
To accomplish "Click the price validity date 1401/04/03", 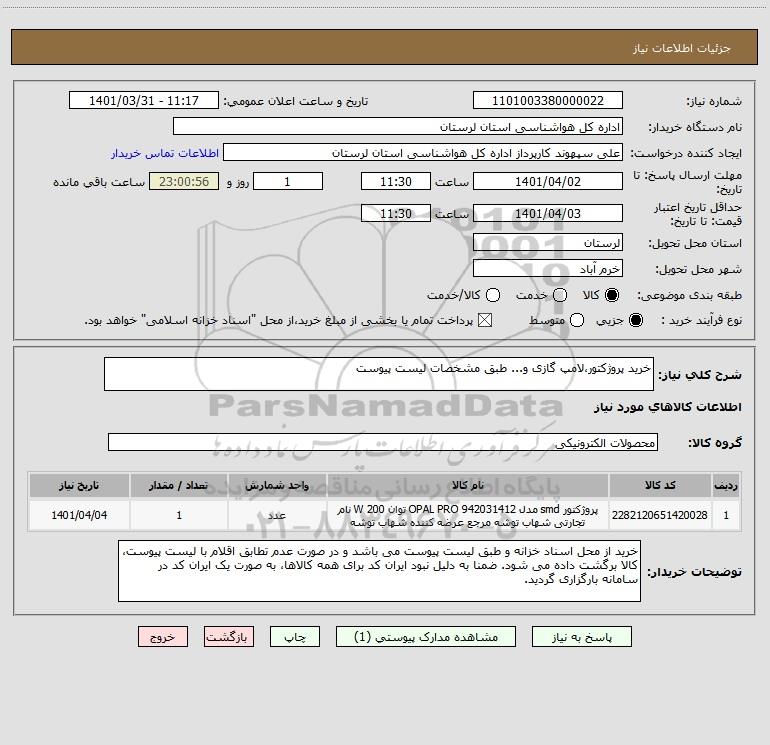I will pos(548,213).
